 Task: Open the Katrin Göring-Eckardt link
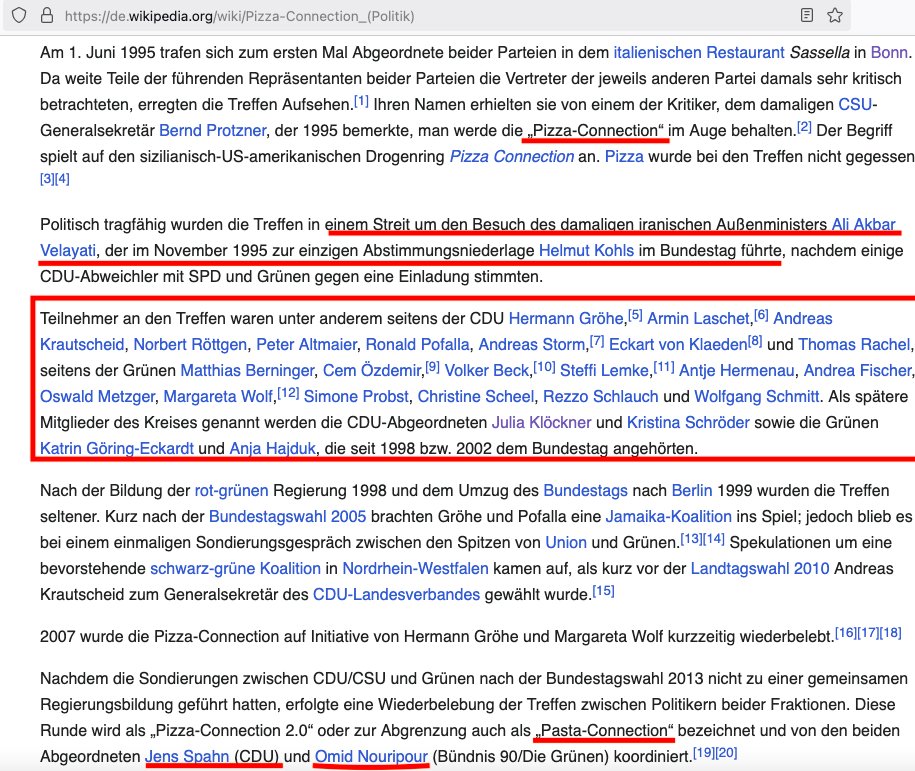point(117,448)
